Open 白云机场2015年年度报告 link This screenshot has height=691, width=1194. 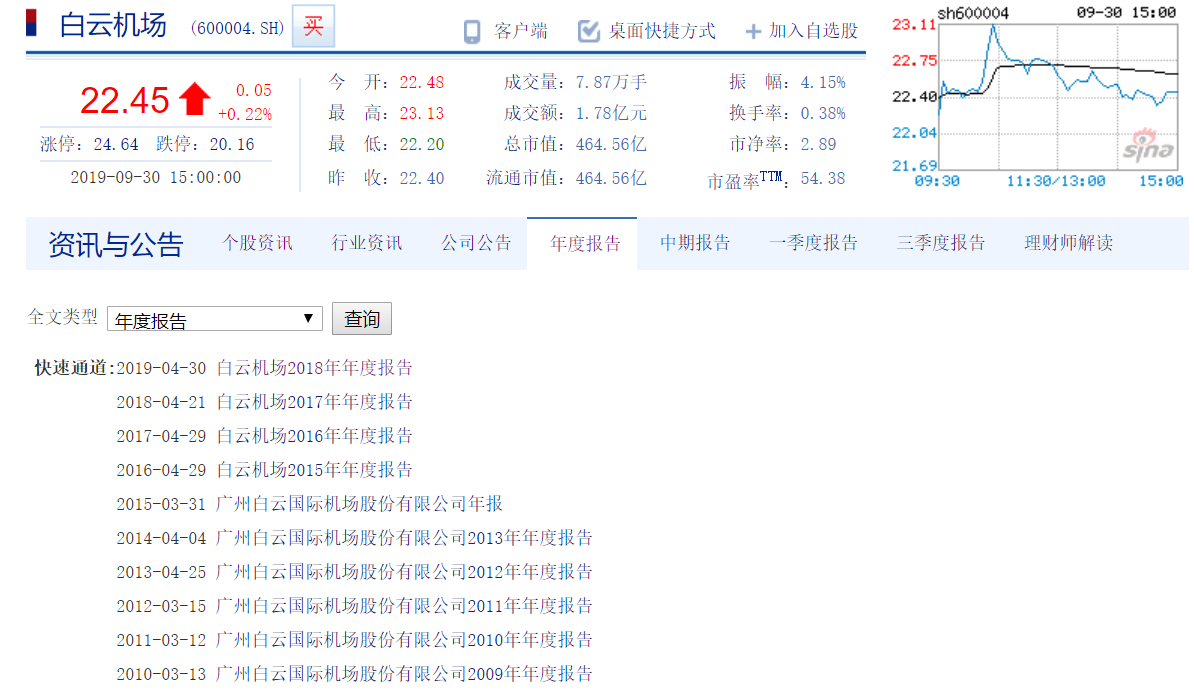pos(314,470)
